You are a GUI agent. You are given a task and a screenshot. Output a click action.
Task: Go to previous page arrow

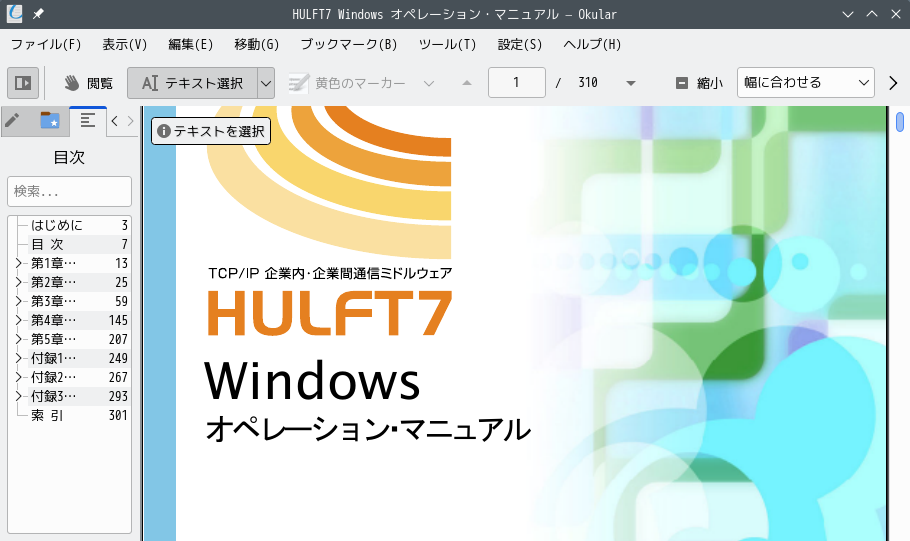click(x=467, y=83)
